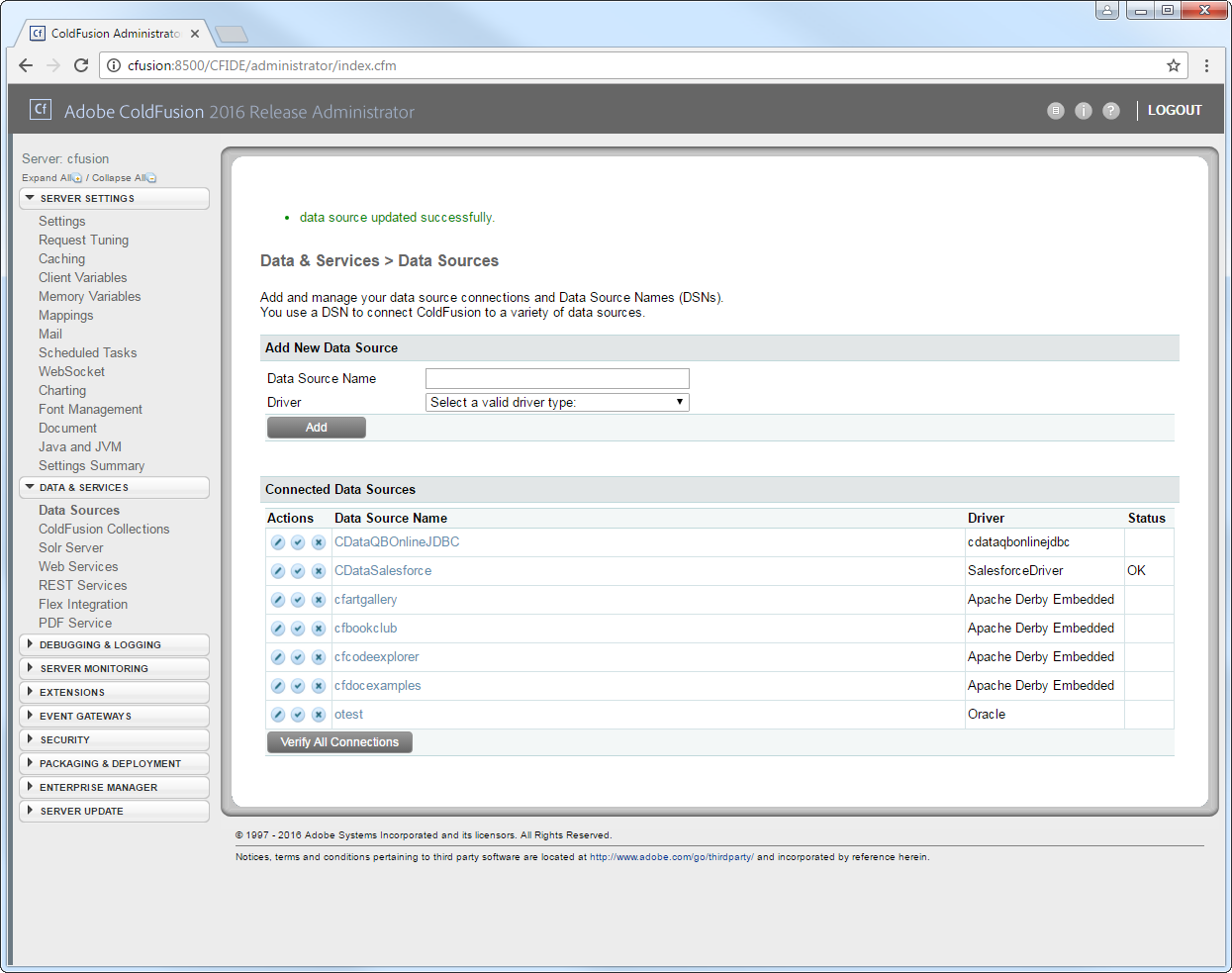Open the system information icon in header
Screen dimensions: 1232x973
[x=1084, y=111]
